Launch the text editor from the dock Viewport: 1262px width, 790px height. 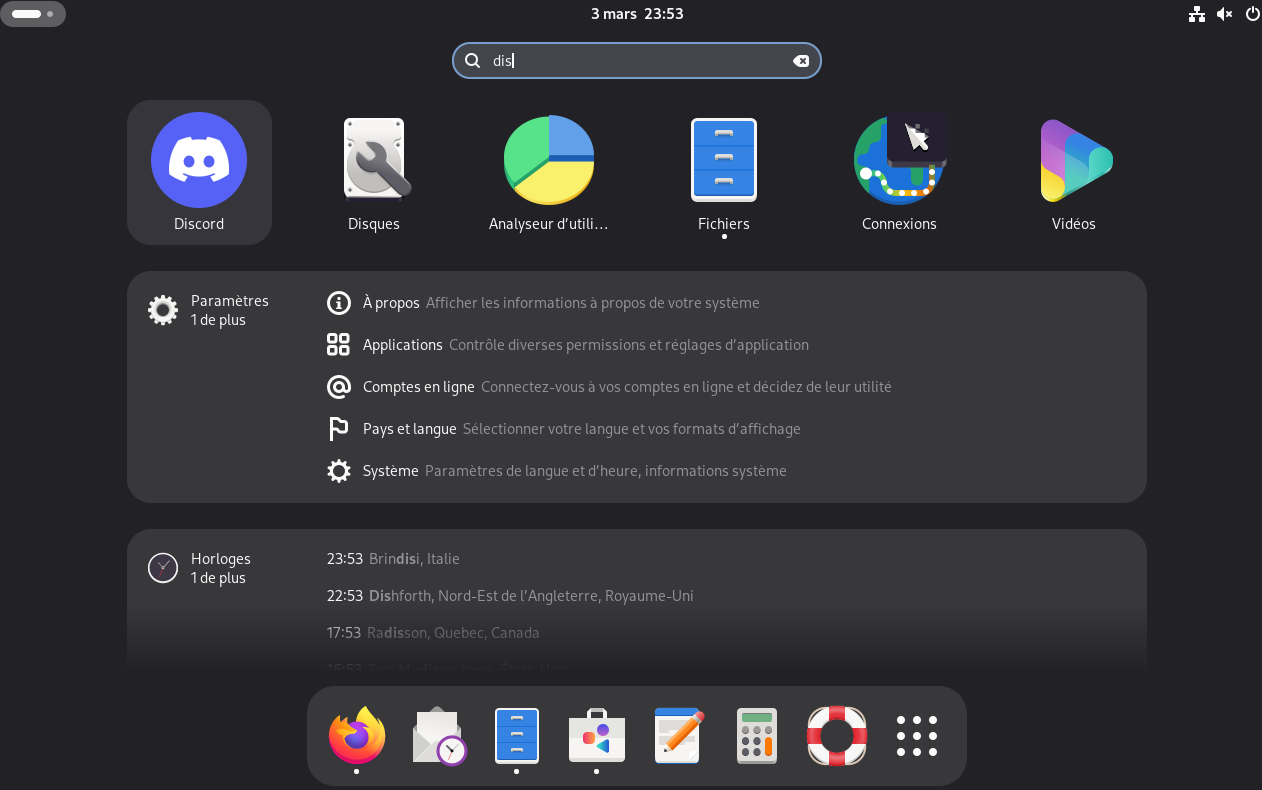[679, 736]
